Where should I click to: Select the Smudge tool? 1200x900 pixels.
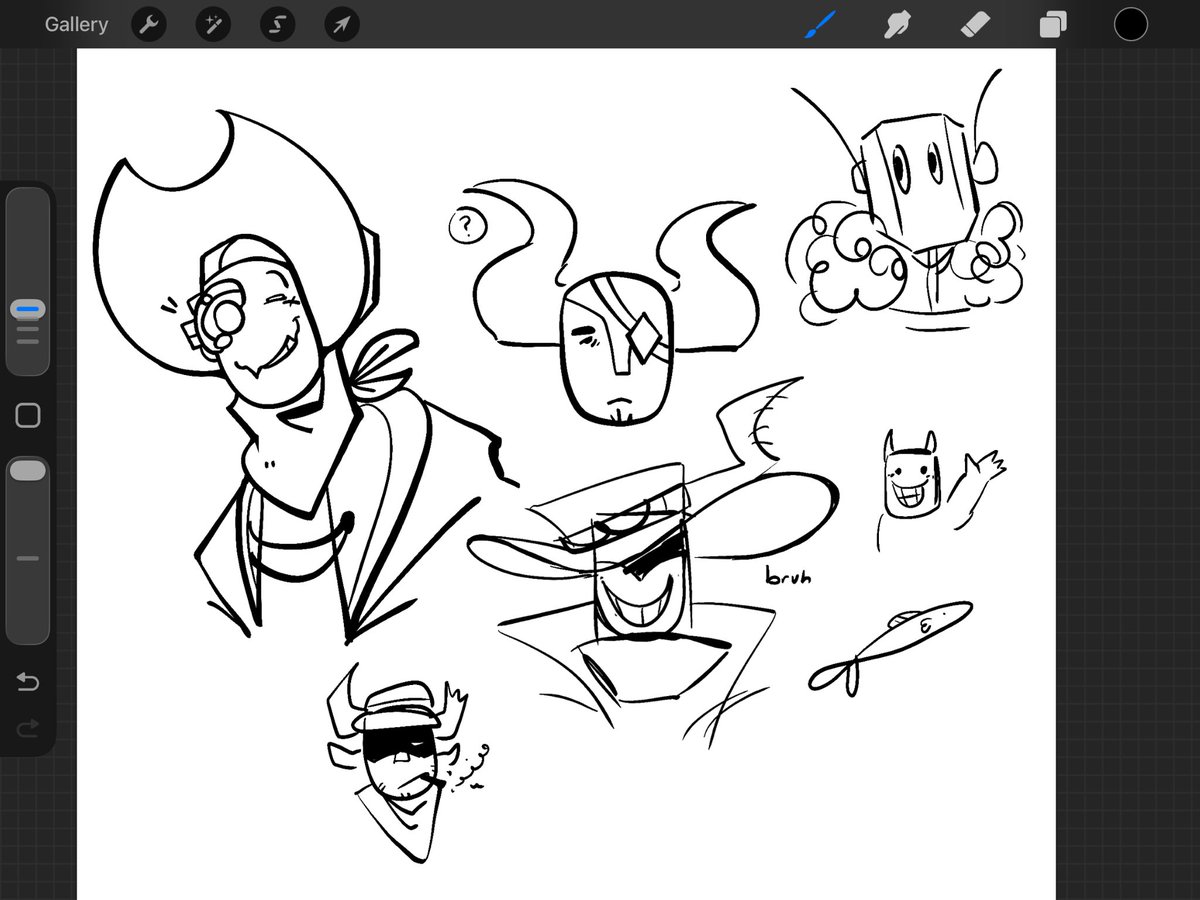tap(897, 24)
